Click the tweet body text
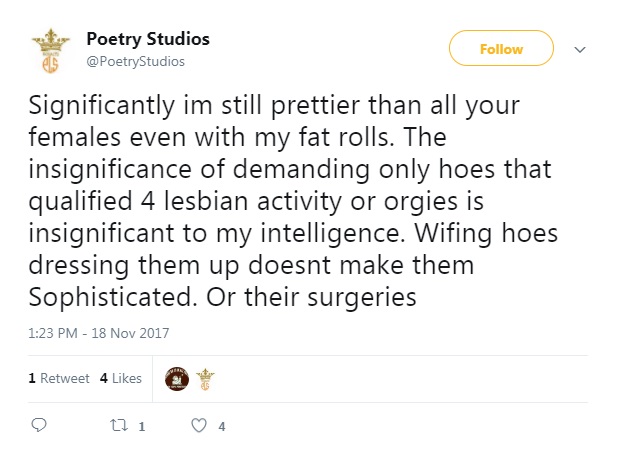Screen dimensions: 623x452 point(293,201)
